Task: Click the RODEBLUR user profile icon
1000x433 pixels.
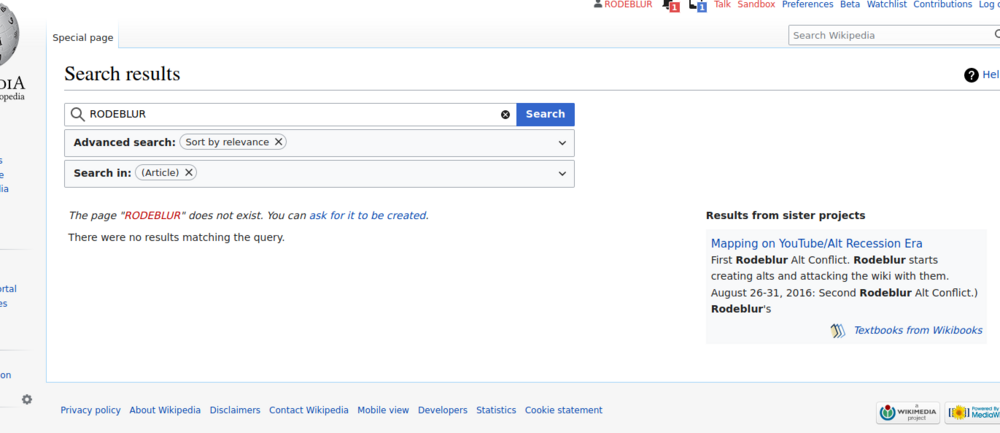Action: [x=598, y=4]
